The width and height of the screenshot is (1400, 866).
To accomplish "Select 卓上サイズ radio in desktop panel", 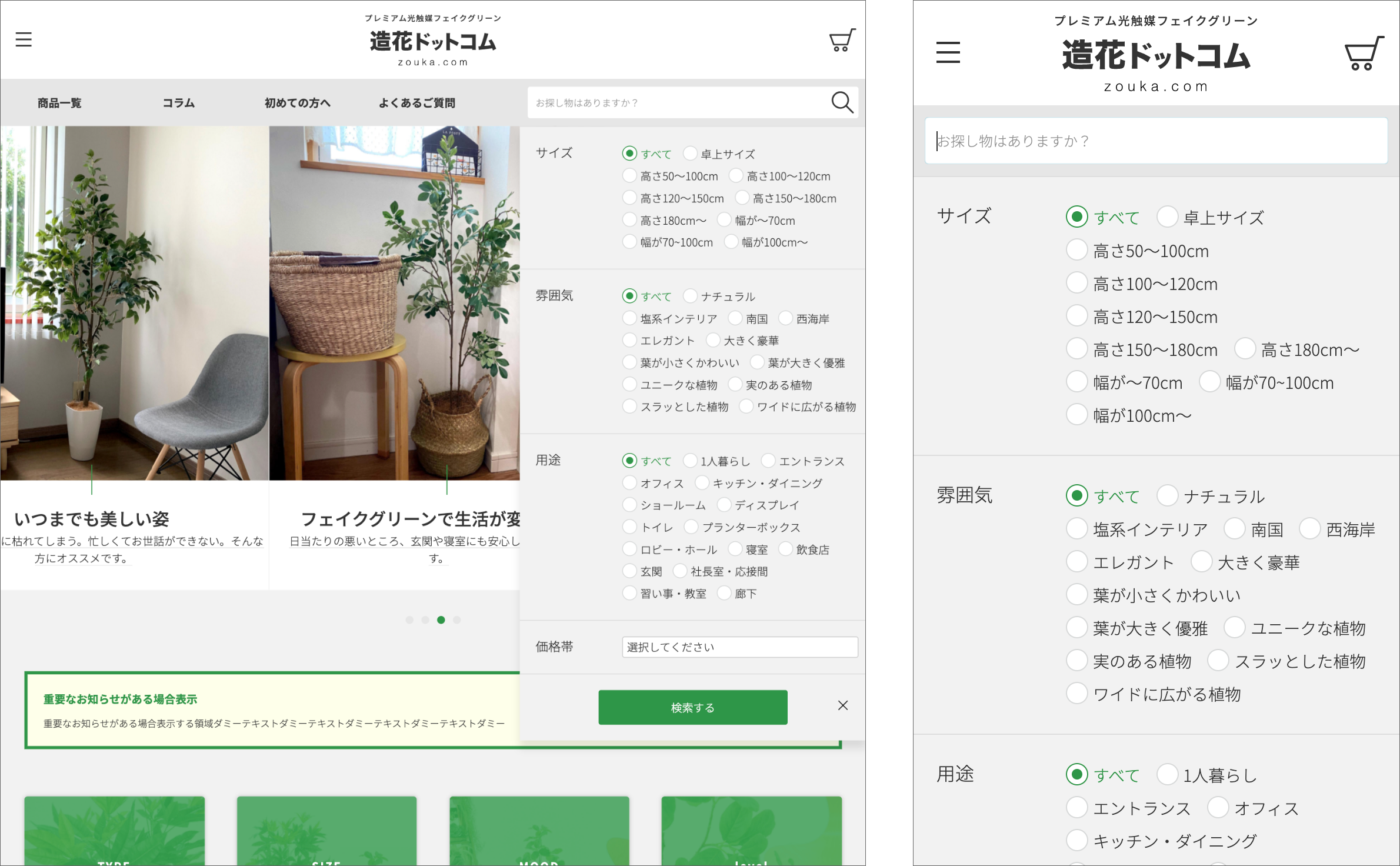I will pyautogui.click(x=690, y=154).
